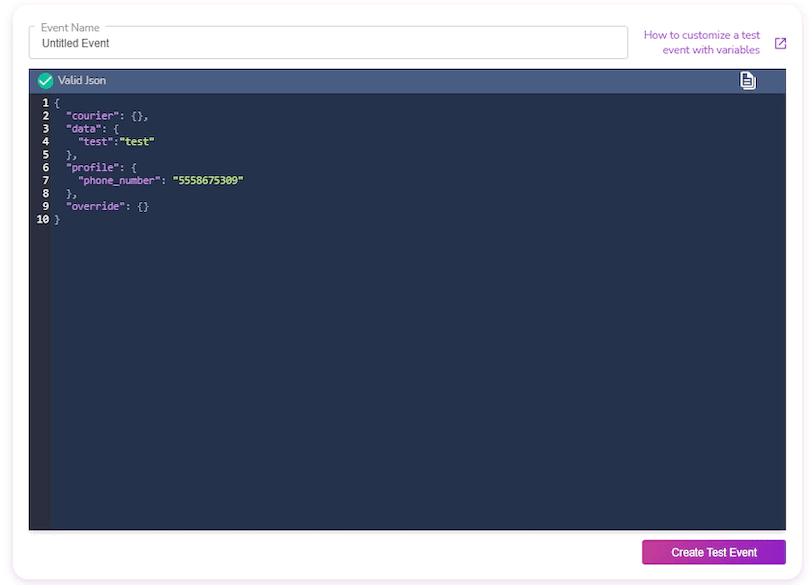Click the "data" key on line 3

(83, 129)
